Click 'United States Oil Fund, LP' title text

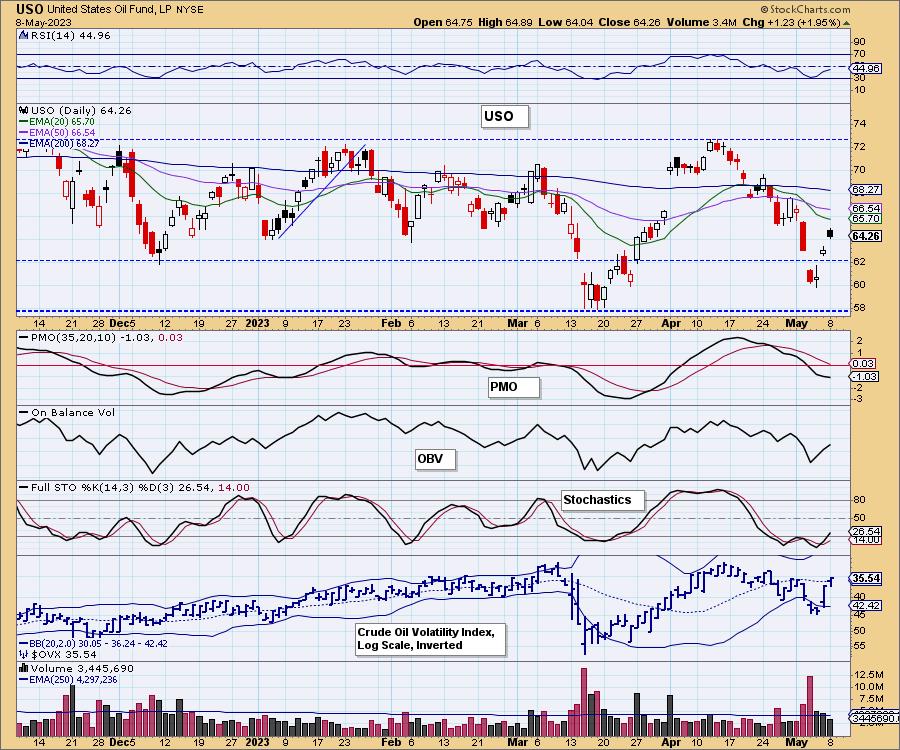(x=107, y=10)
